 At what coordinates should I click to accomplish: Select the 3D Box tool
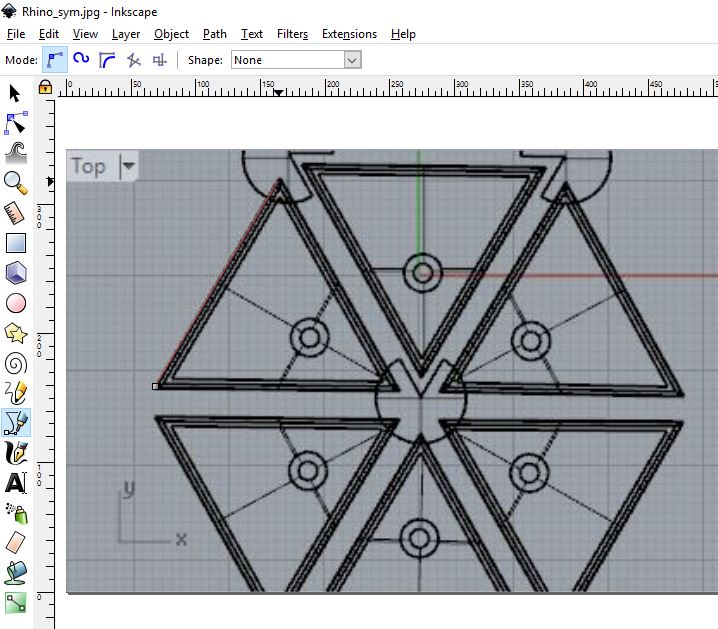[16, 273]
